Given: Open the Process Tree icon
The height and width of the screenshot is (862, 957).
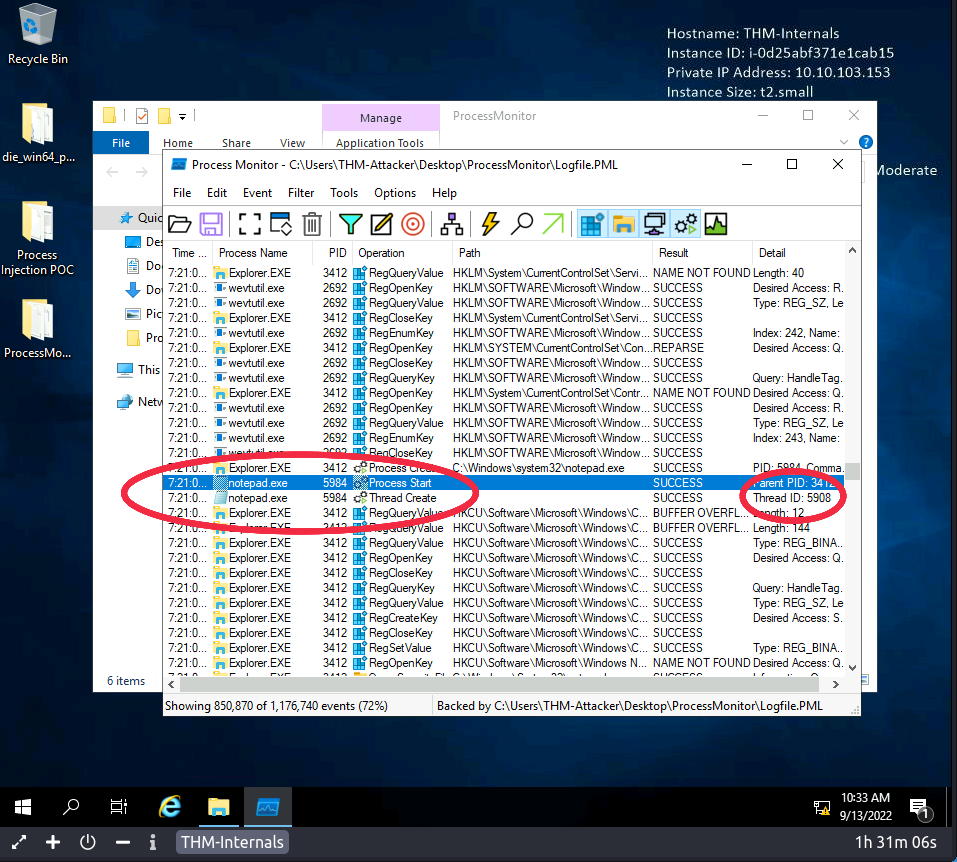Looking at the screenshot, I should pyautogui.click(x=451, y=224).
